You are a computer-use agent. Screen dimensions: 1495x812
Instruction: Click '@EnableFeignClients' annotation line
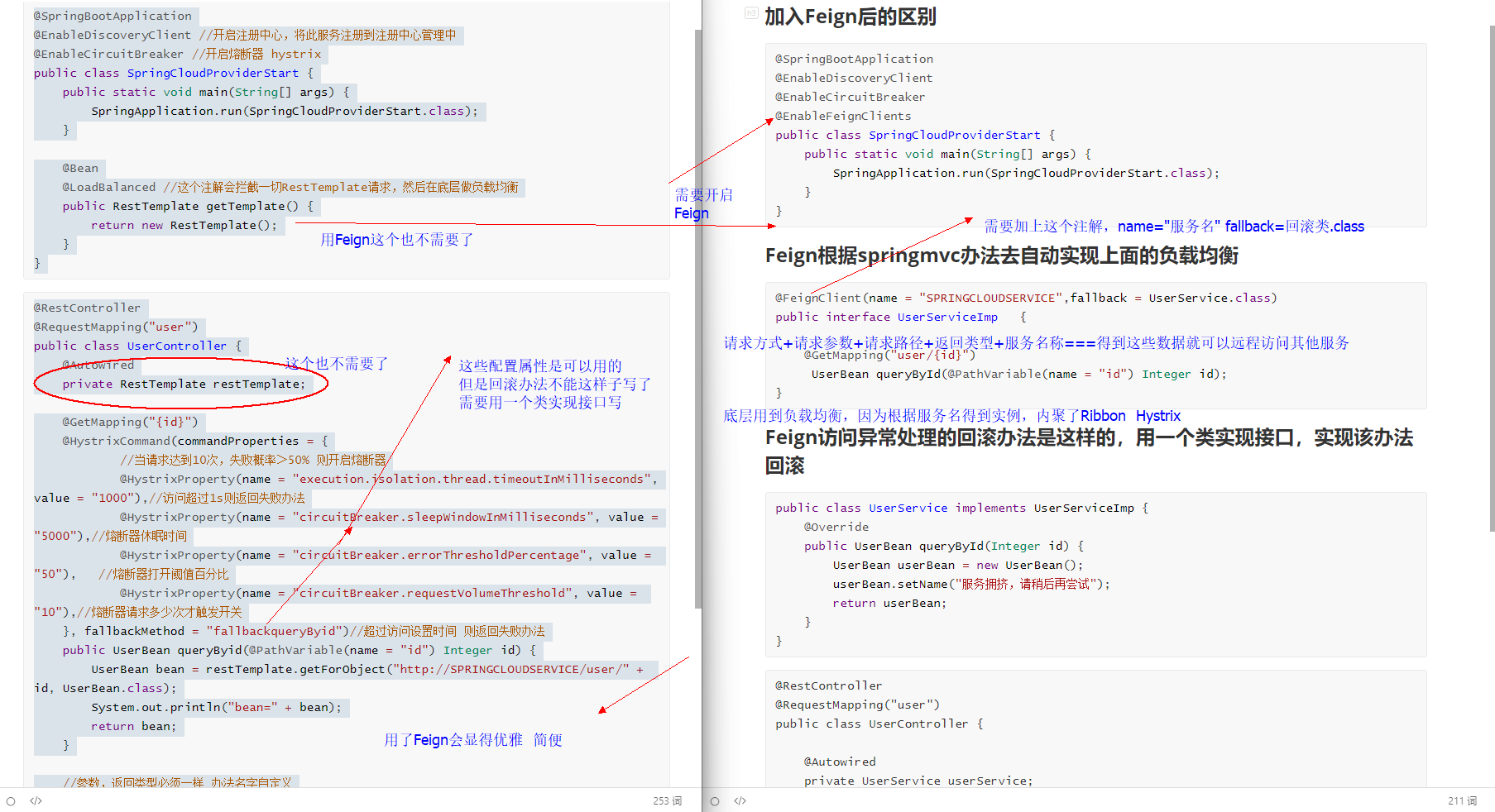[x=843, y=116]
